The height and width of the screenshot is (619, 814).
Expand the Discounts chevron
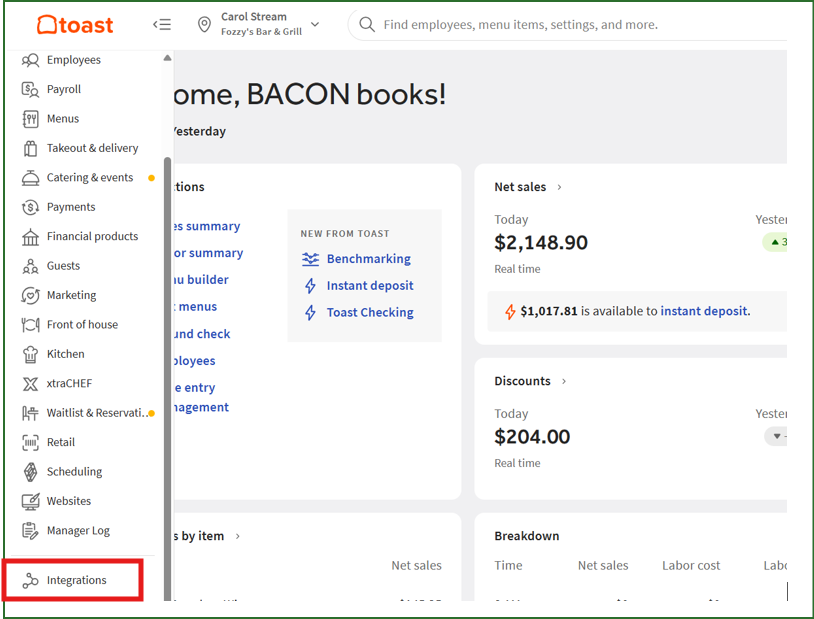click(564, 382)
